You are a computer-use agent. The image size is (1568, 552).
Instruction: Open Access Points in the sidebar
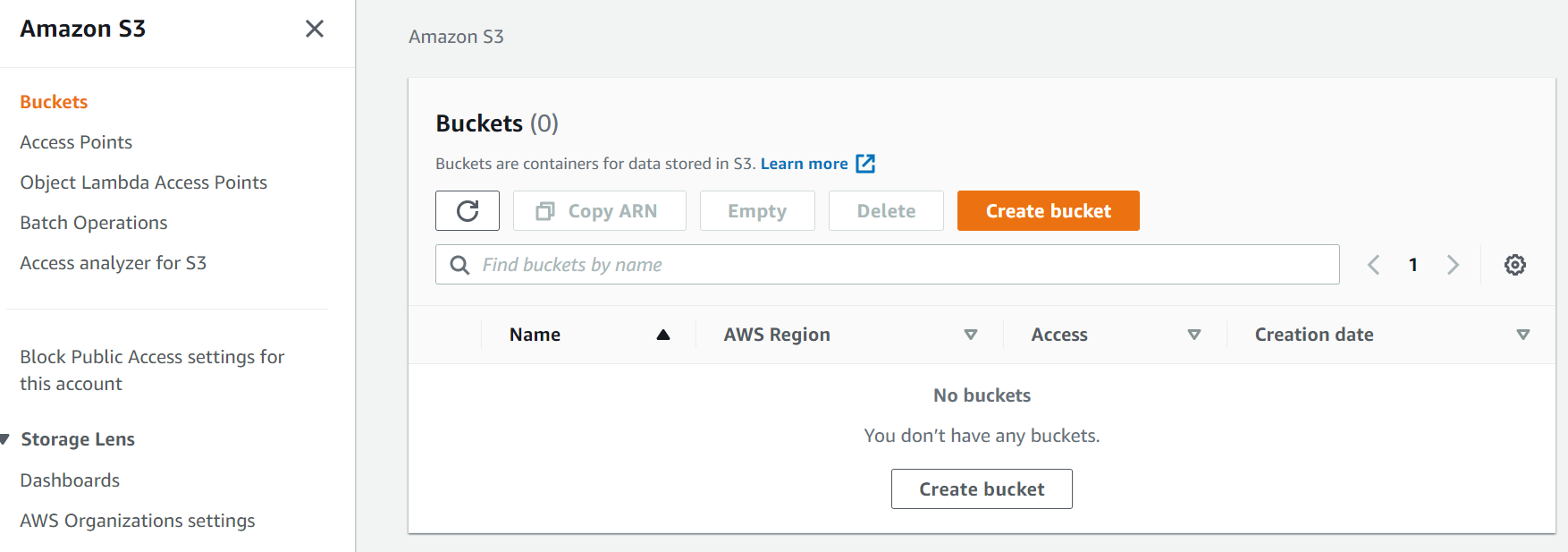coord(76,142)
